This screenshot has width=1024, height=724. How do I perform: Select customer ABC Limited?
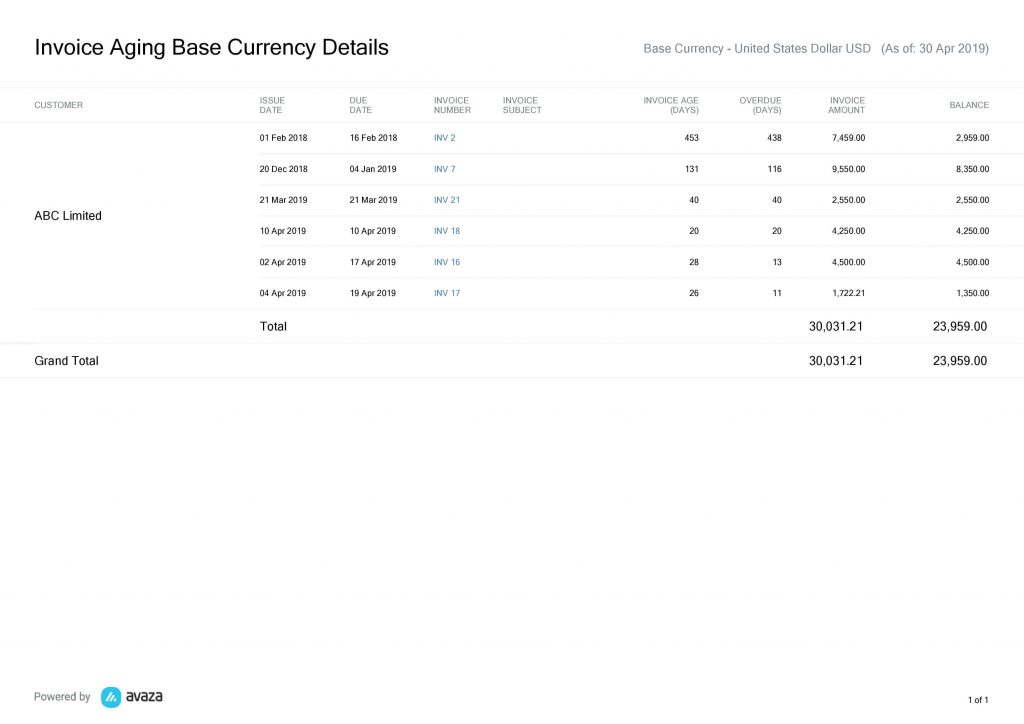point(68,215)
